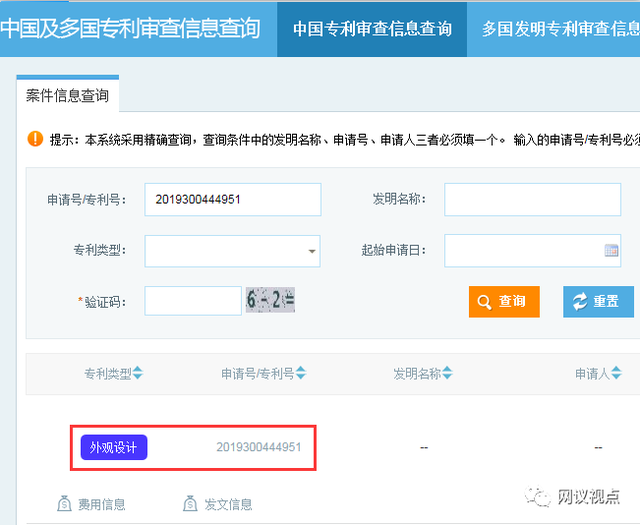Sort by 专利类型 column arrows
This screenshot has height=525, width=640.
pos(138,373)
